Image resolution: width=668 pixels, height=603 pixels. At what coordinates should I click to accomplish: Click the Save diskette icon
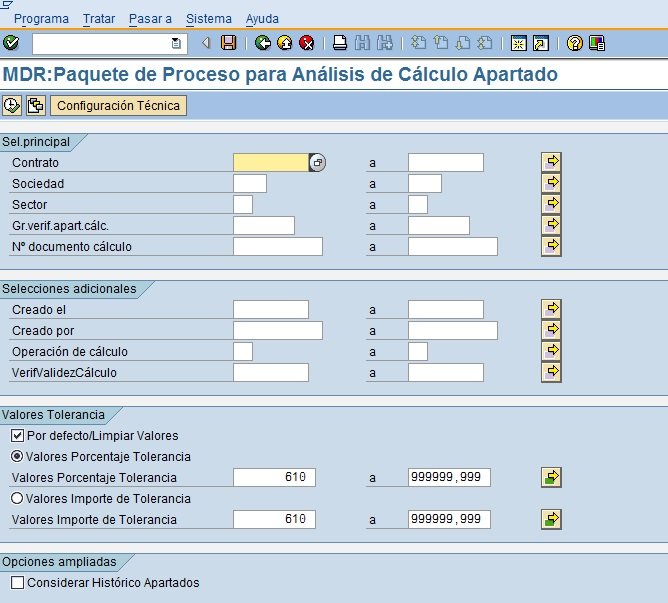pyautogui.click(x=228, y=43)
